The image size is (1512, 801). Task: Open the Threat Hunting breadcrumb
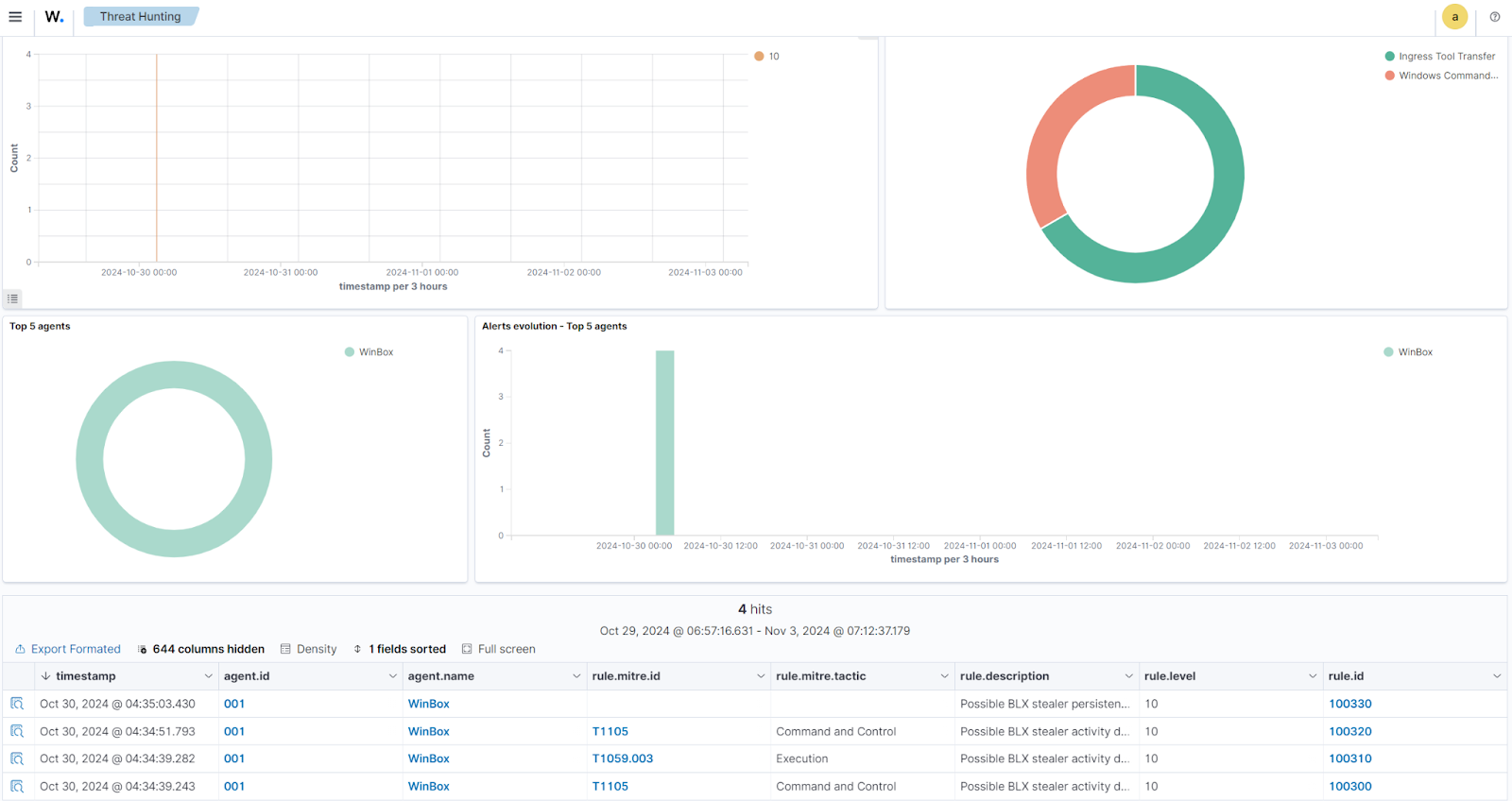tap(140, 17)
